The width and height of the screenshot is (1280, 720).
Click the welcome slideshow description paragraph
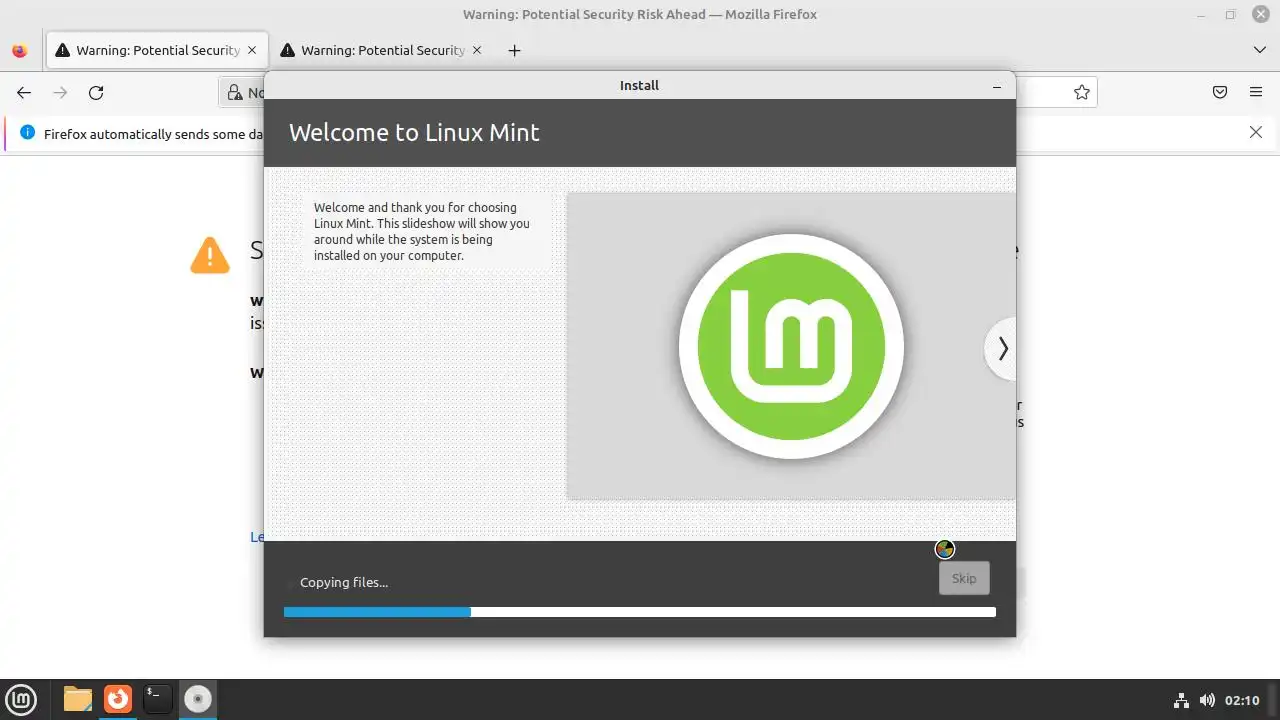[x=422, y=232]
